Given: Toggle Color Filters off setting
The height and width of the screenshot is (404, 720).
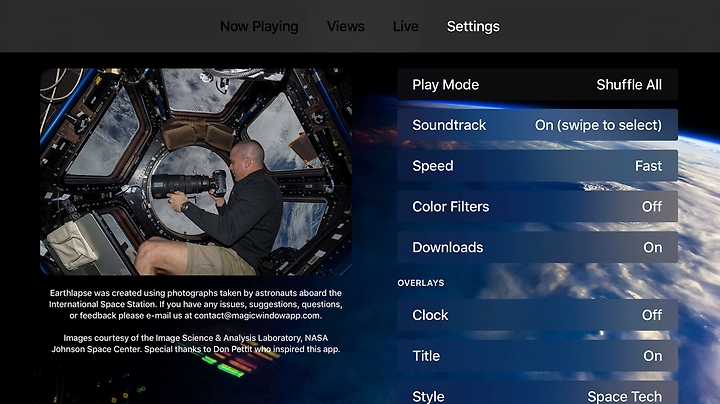Looking at the screenshot, I should pos(537,207).
